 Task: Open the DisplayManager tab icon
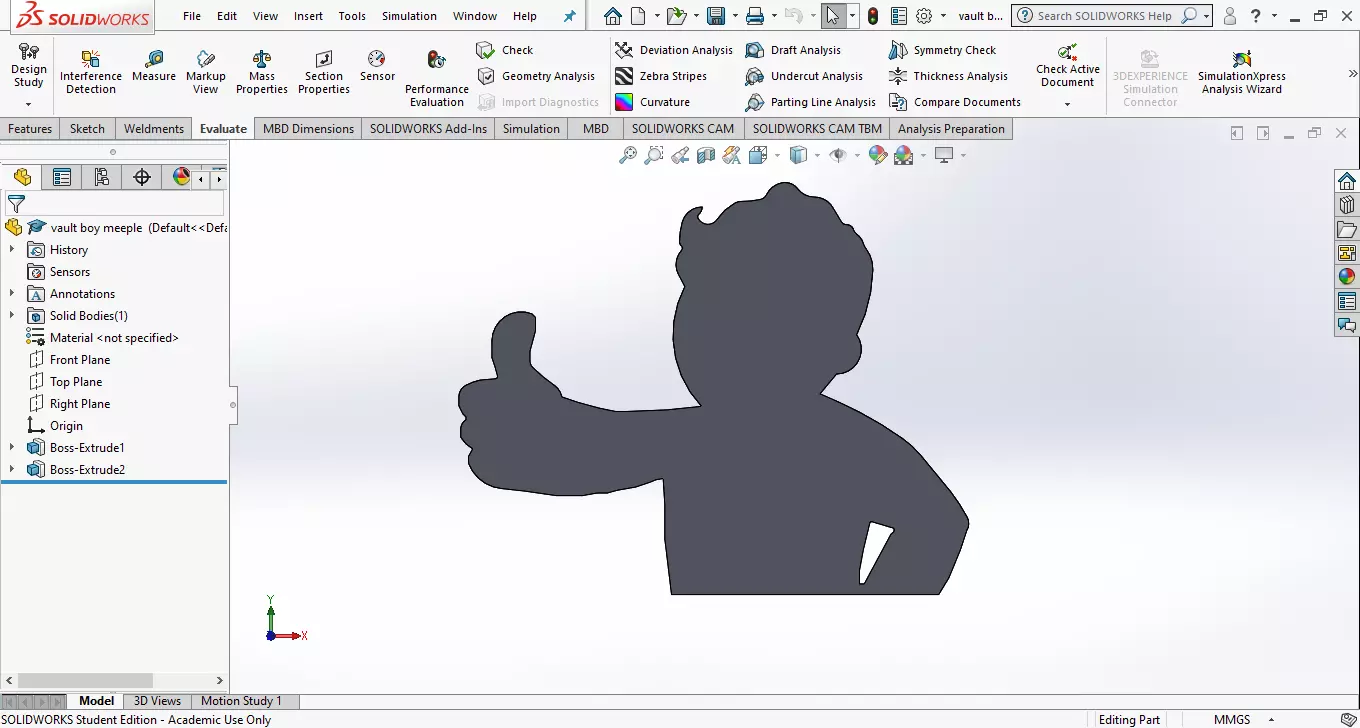click(181, 177)
